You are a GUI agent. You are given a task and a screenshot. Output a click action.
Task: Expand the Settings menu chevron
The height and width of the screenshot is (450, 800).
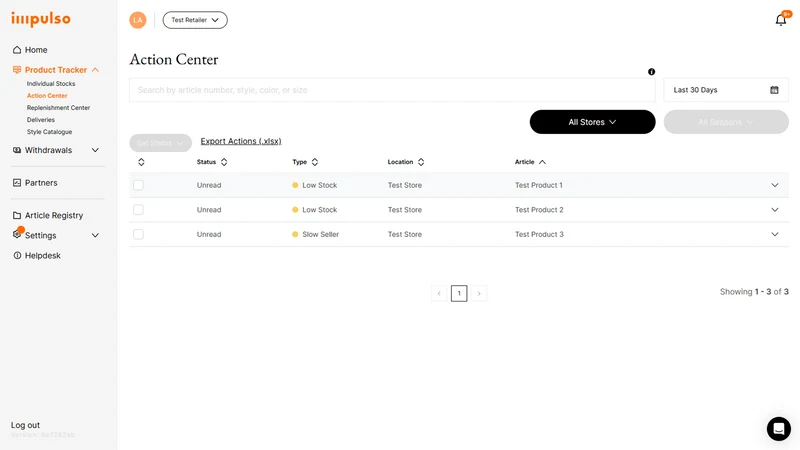[95, 235]
